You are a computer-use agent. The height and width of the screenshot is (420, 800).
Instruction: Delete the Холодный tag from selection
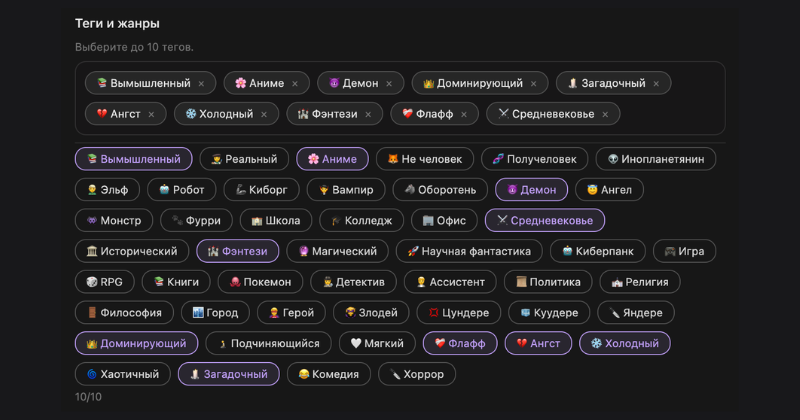[264, 115]
